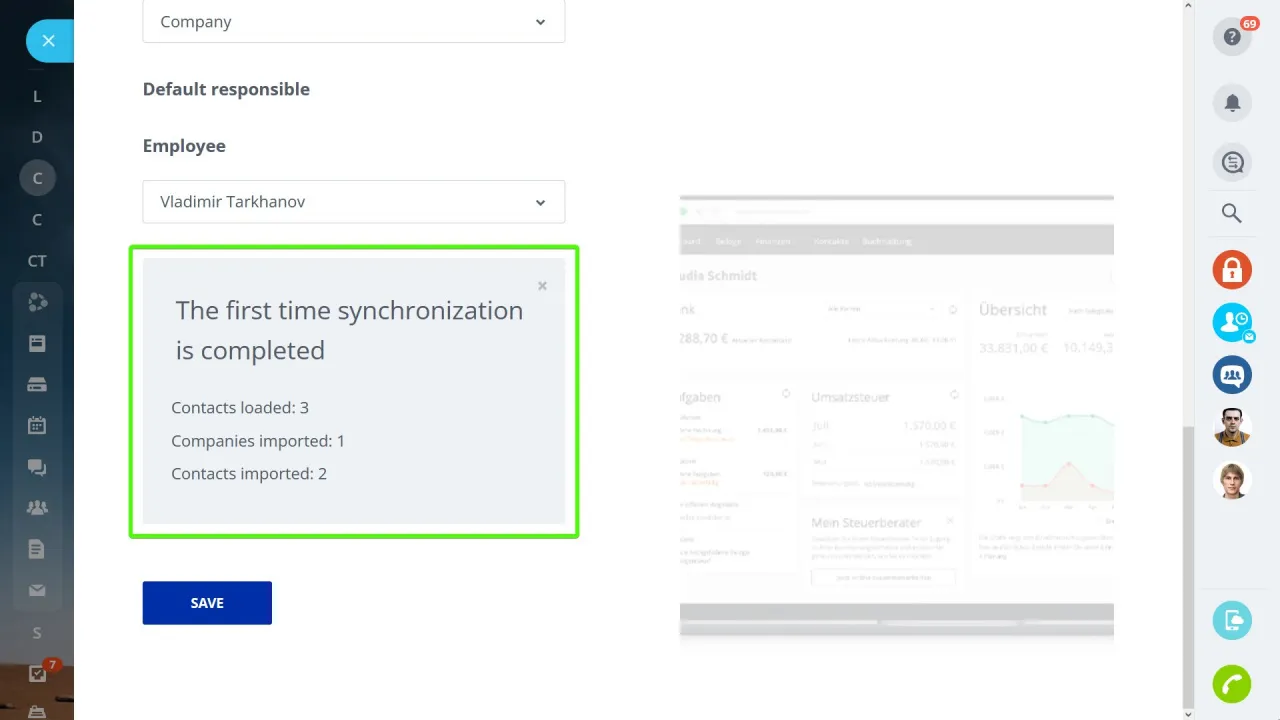The height and width of the screenshot is (720, 1280).
Task: Click the SAVE button
Action: pos(207,602)
